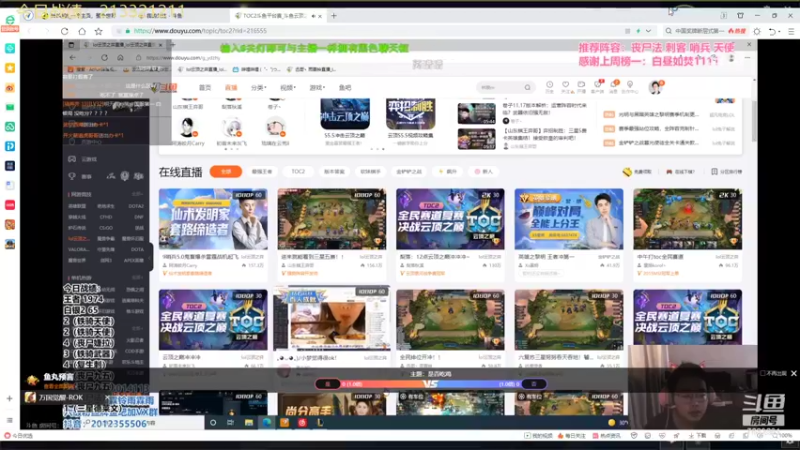Screen dimensions: 800x450
Task: Expand the 游戏 dropdown in Douyu nav
Action: (x=317, y=88)
